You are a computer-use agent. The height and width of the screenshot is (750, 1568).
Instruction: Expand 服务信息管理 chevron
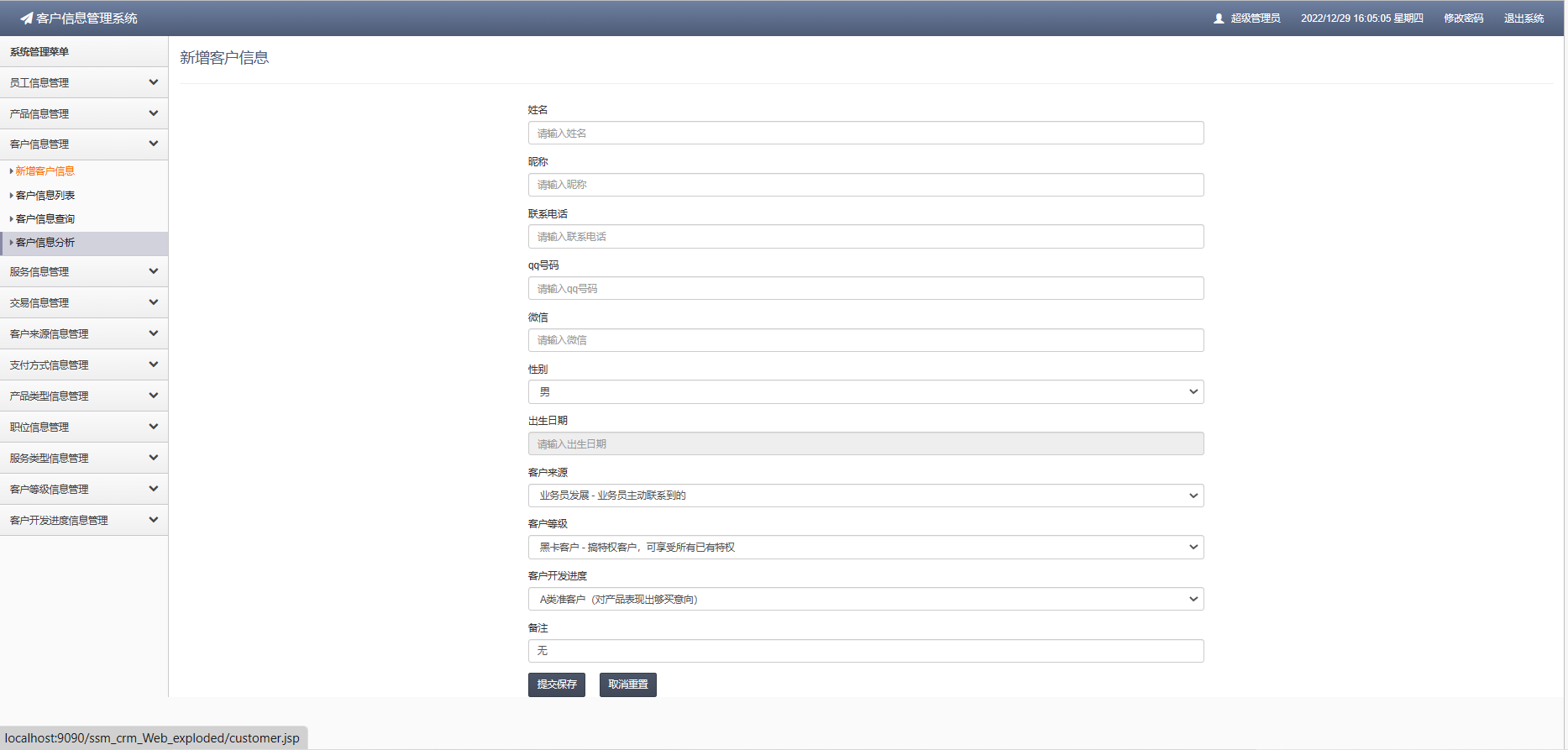pos(153,271)
